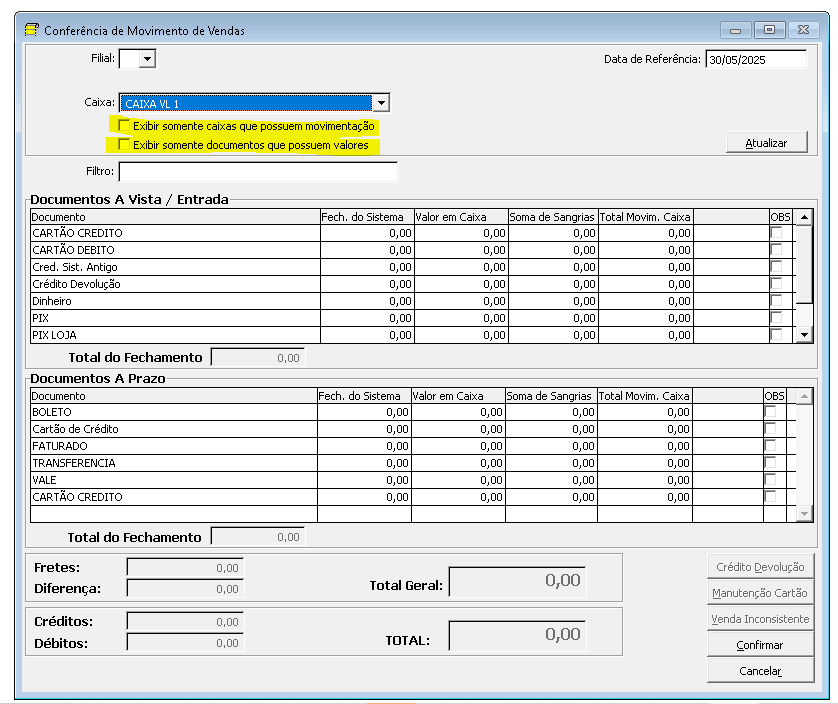The image size is (838, 704).
Task: Click the Atualizar button
Action: click(766, 143)
